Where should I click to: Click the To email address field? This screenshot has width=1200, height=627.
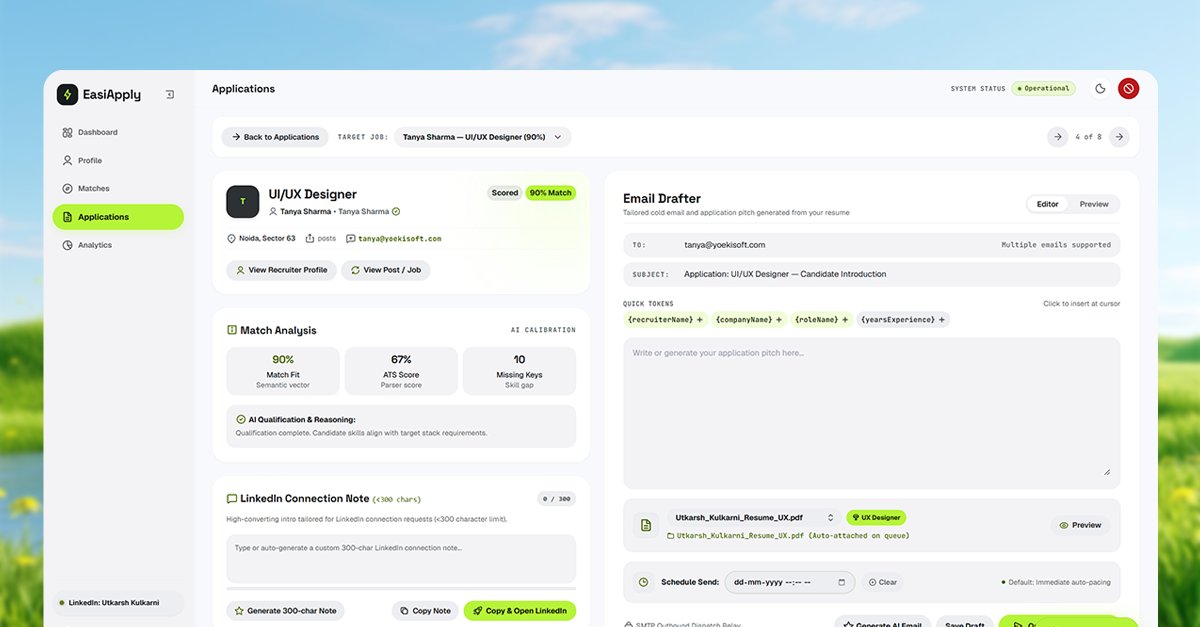(871, 244)
